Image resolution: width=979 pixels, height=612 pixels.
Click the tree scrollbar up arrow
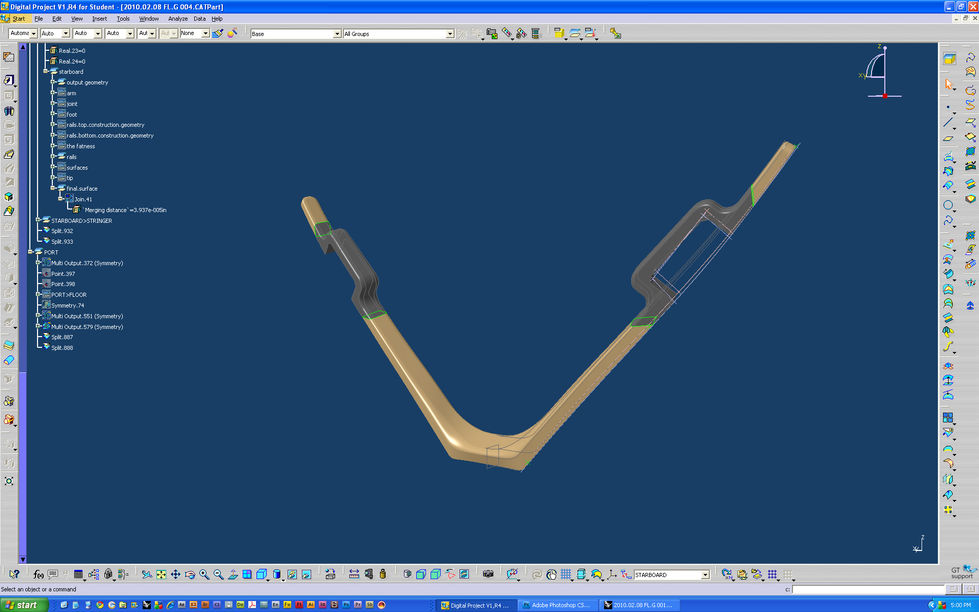tap(23, 47)
